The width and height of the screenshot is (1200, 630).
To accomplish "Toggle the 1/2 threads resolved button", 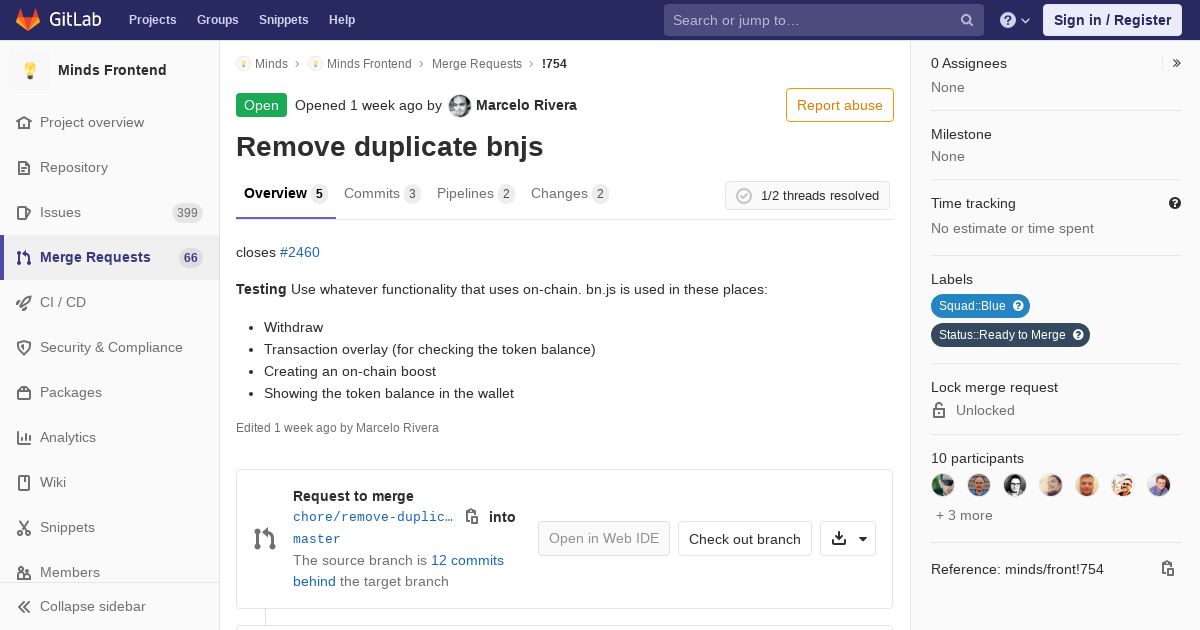I will tap(807, 196).
